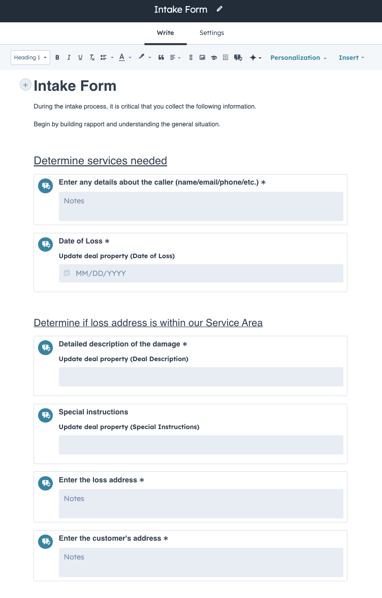Apply italic formatting
Screen dimensions: 382x598
click(x=69, y=58)
